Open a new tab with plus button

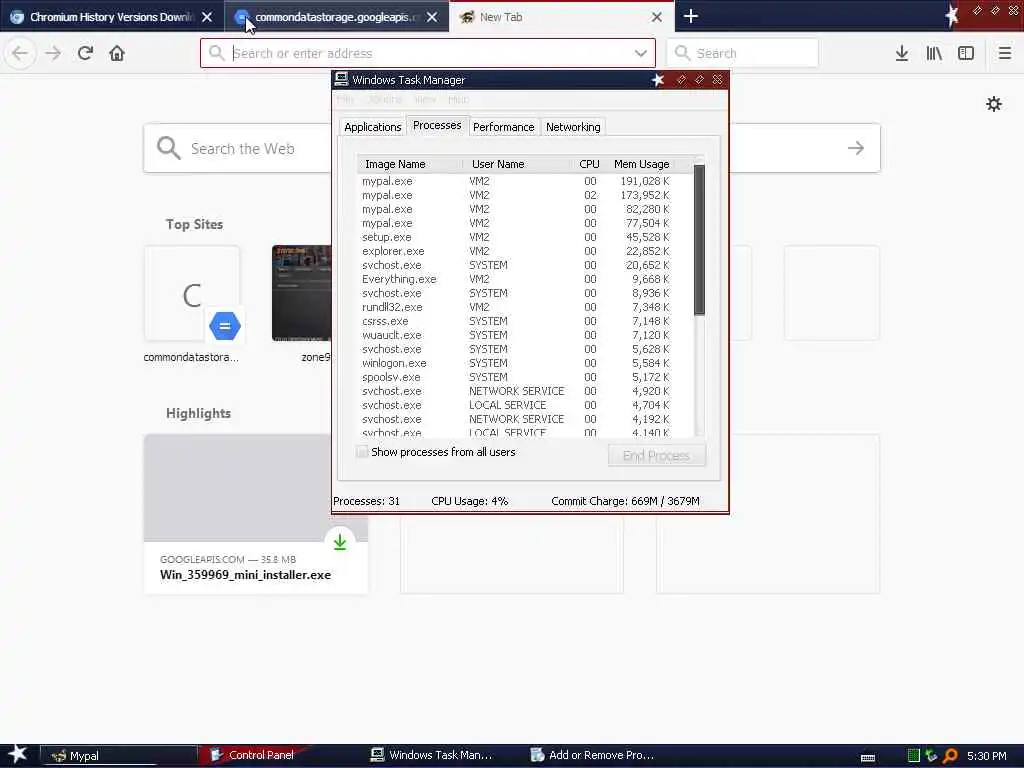[x=691, y=16]
